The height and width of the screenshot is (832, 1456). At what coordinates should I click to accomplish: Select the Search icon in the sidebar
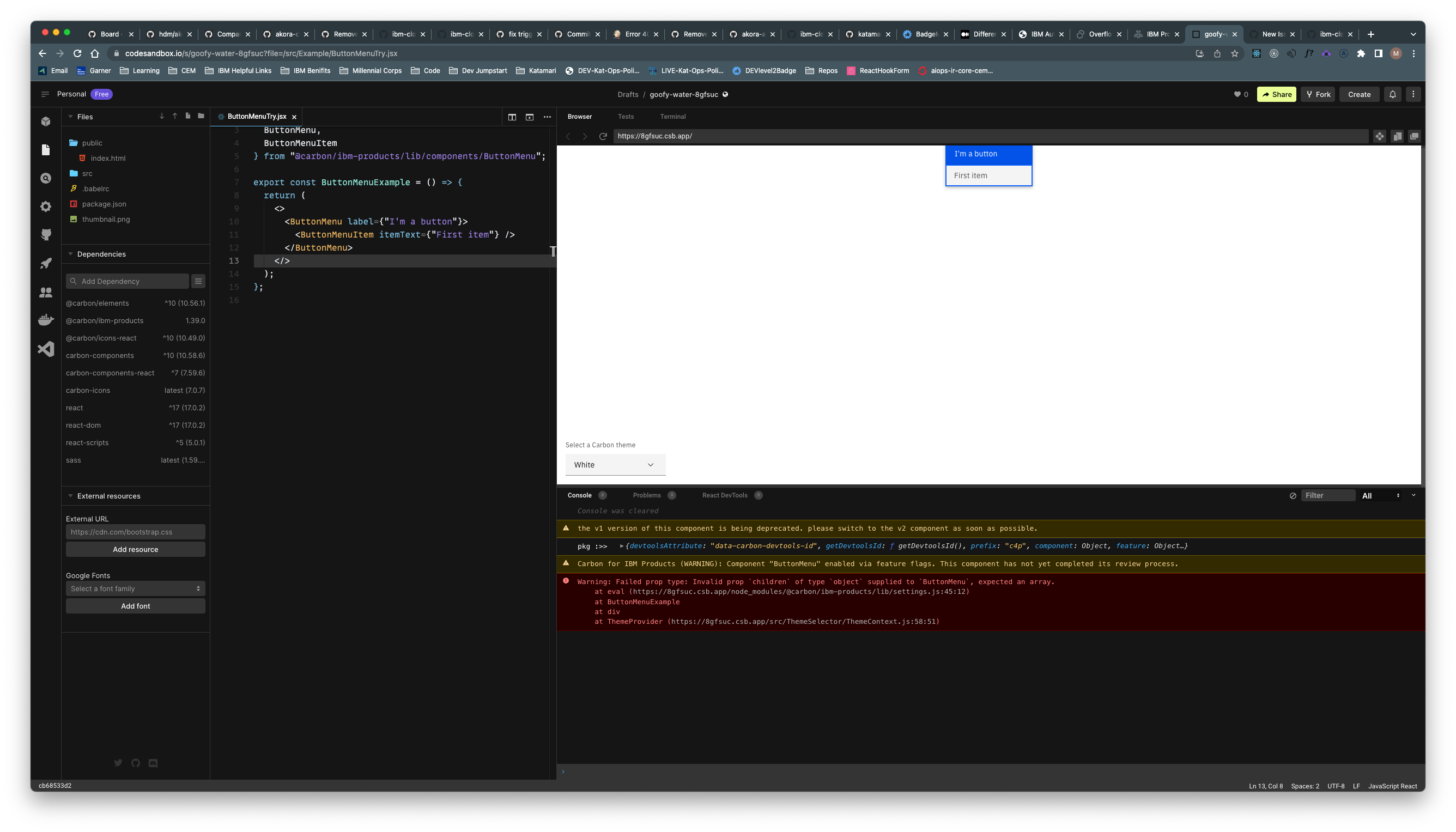click(45, 178)
